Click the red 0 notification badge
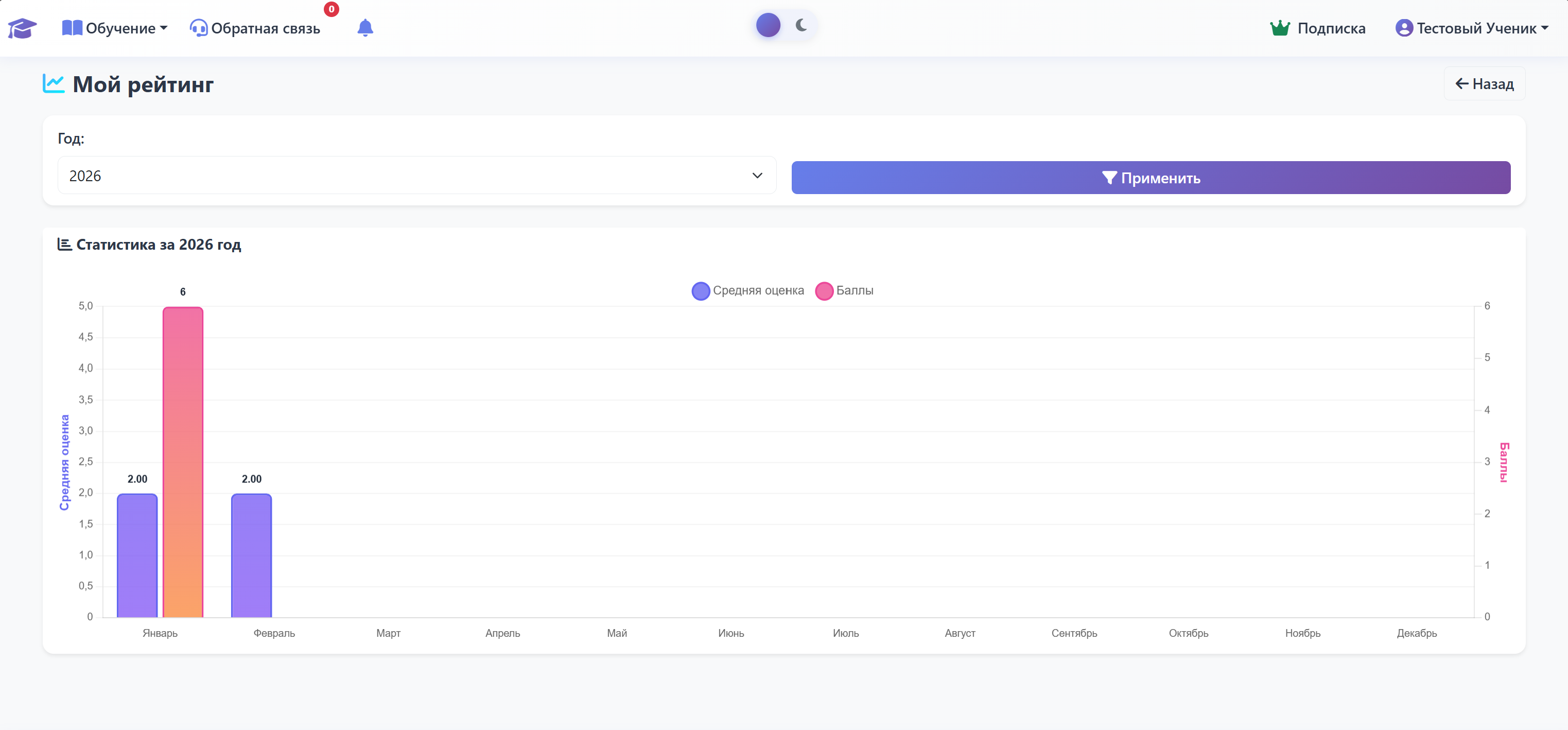 331,9
